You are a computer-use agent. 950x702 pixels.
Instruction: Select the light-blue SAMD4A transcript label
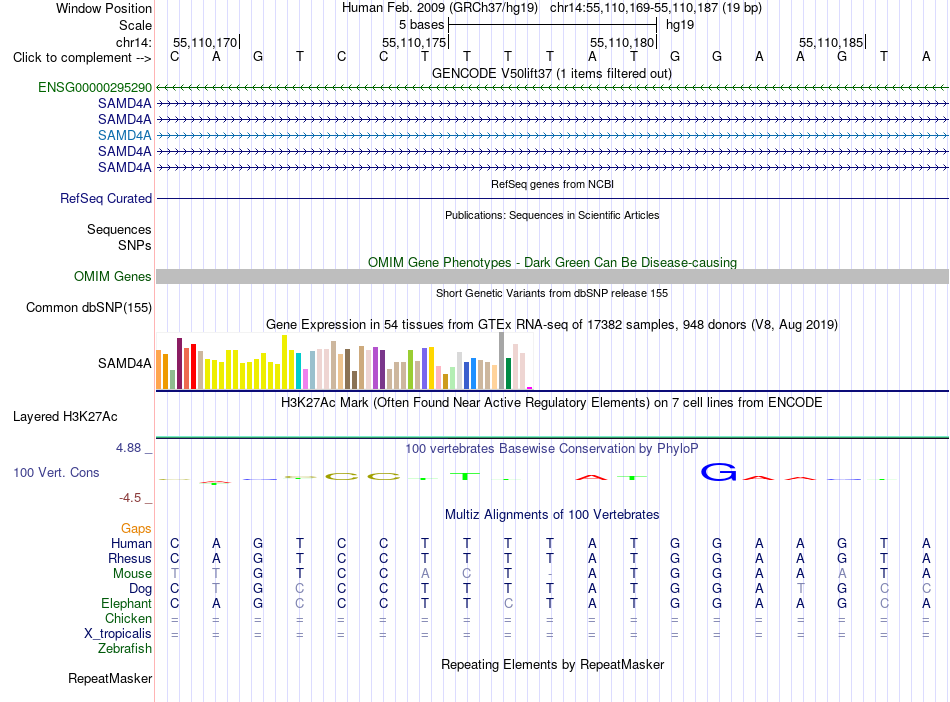(x=124, y=135)
